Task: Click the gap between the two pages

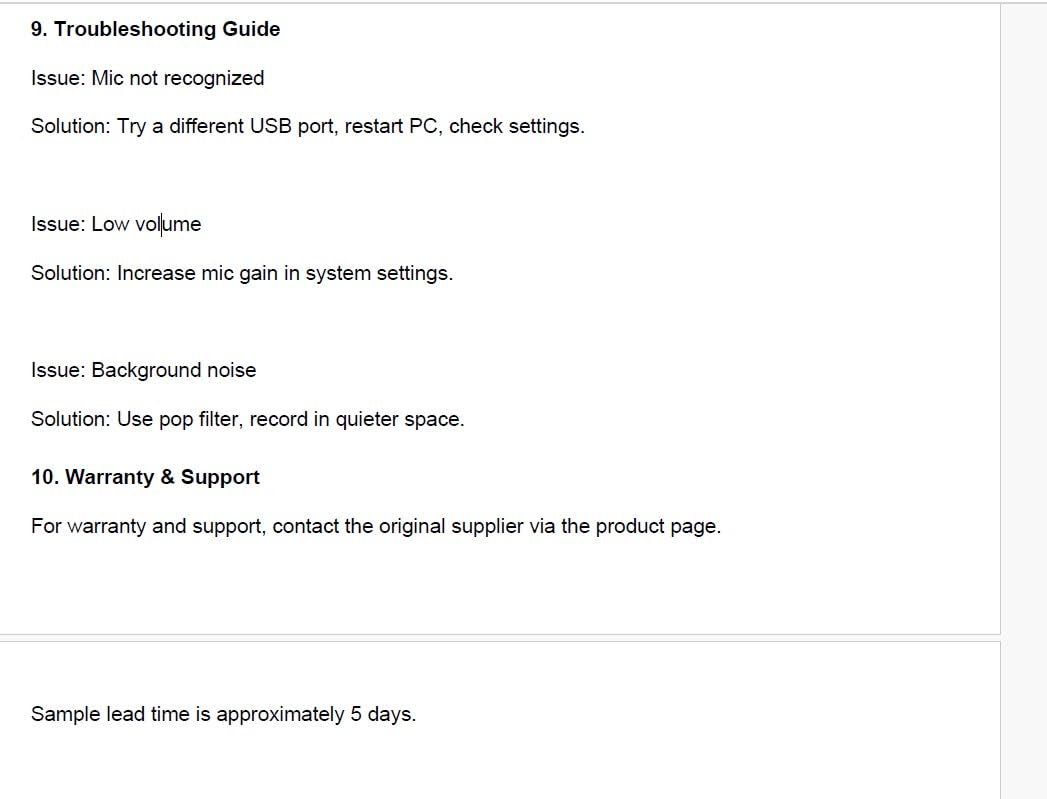Action: [500, 638]
